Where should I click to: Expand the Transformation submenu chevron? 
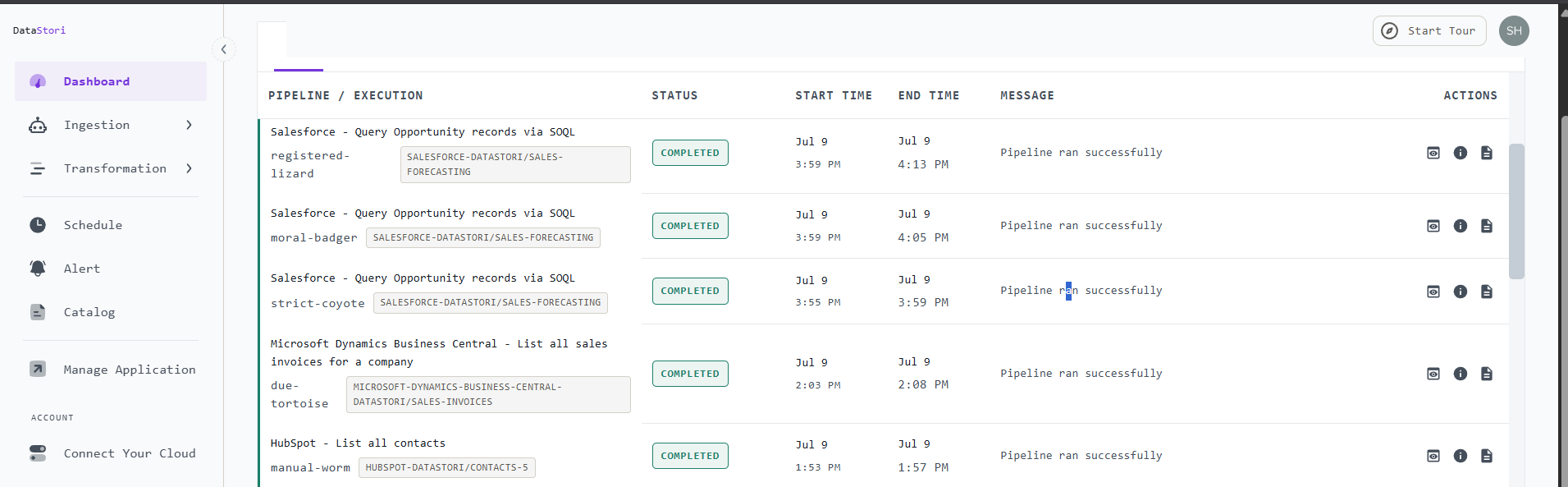click(x=189, y=168)
